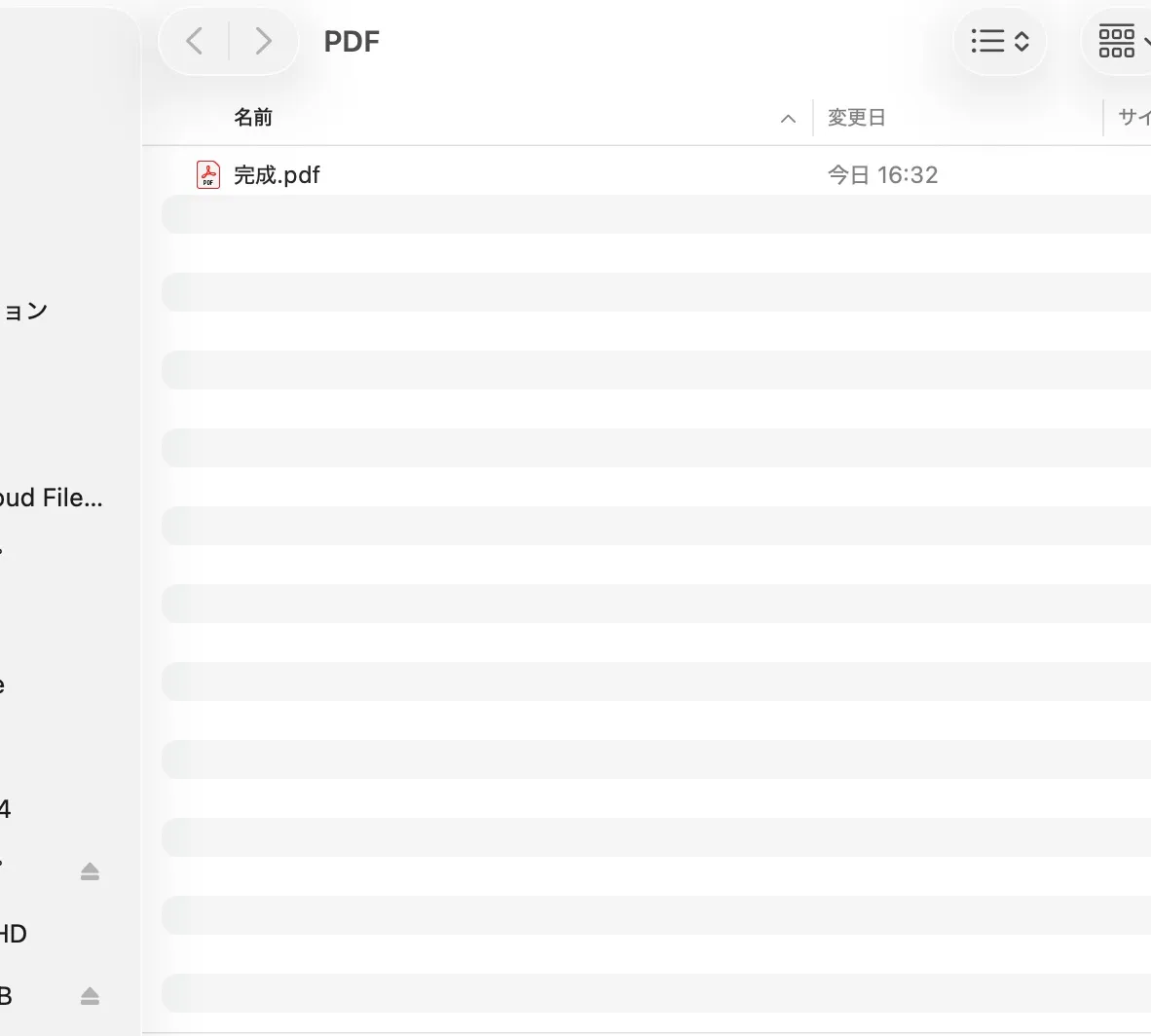The height and width of the screenshot is (1036, 1151).
Task: Open the sidebar item ending in 'ョン'
Action: click(23, 312)
